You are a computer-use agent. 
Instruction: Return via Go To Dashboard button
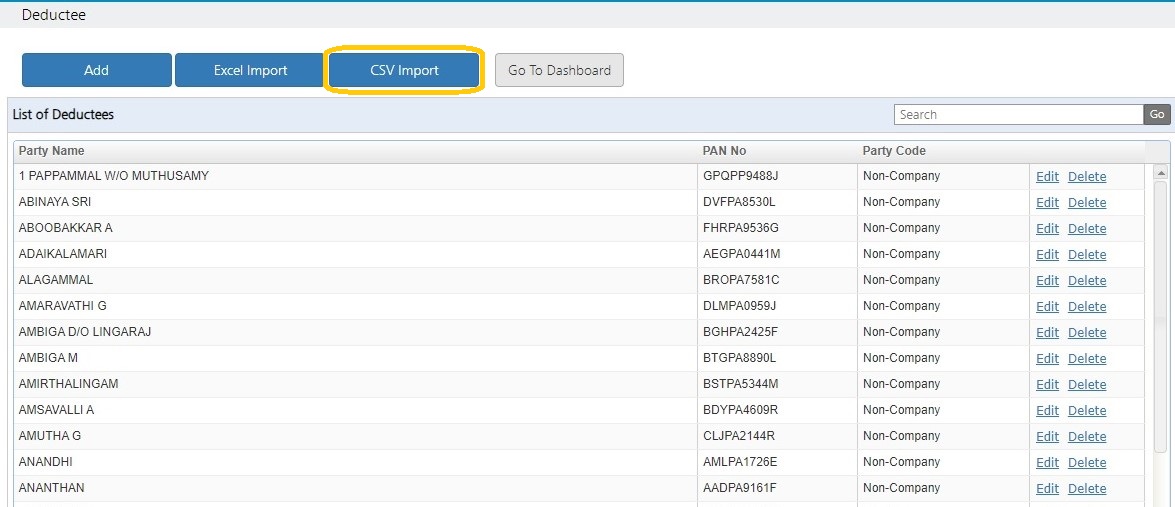coord(559,70)
